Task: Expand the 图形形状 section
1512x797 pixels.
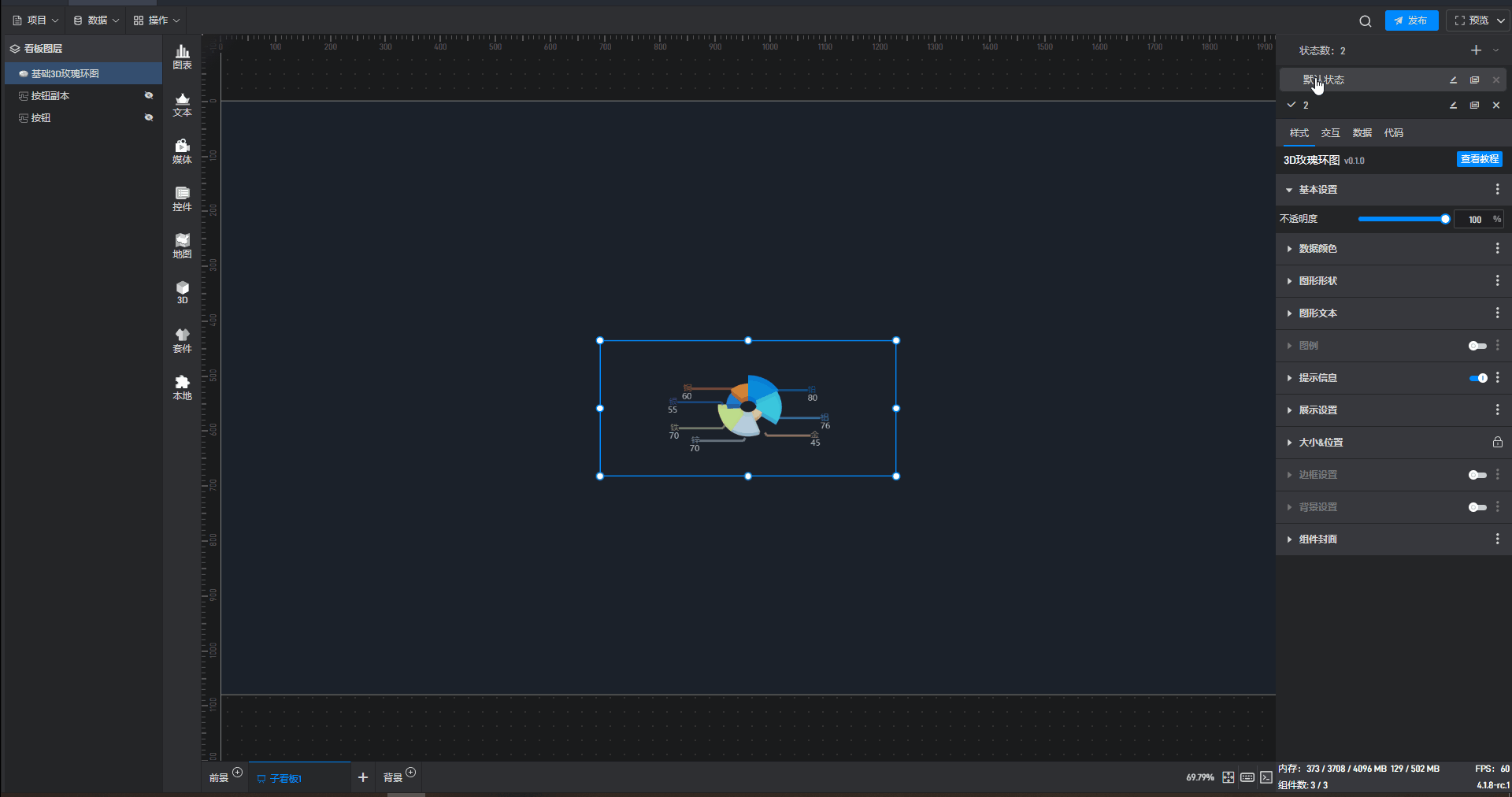Action: click(1317, 281)
